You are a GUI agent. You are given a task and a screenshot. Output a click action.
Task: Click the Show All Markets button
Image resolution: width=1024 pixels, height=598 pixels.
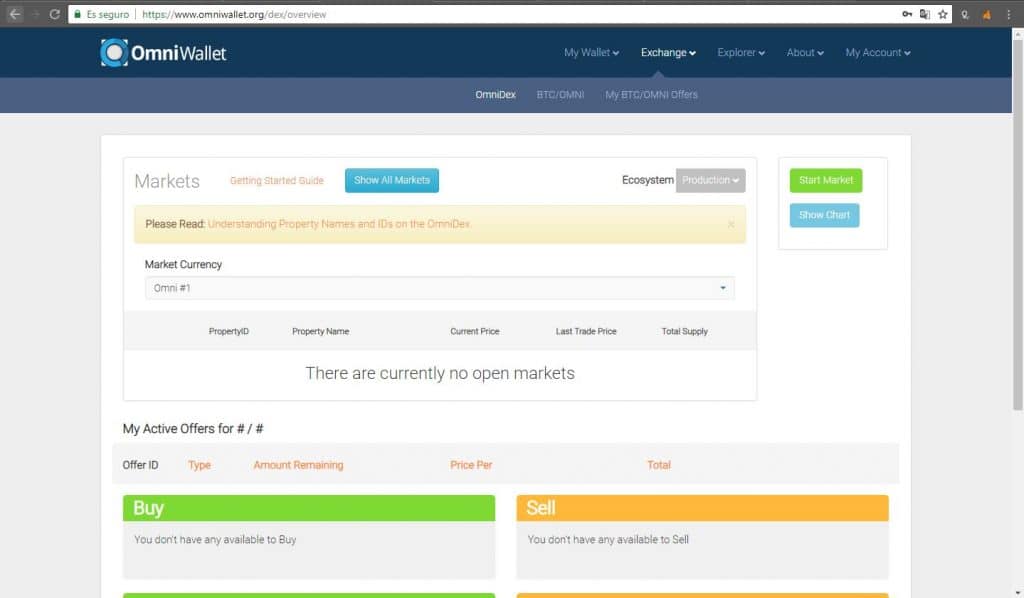[392, 180]
